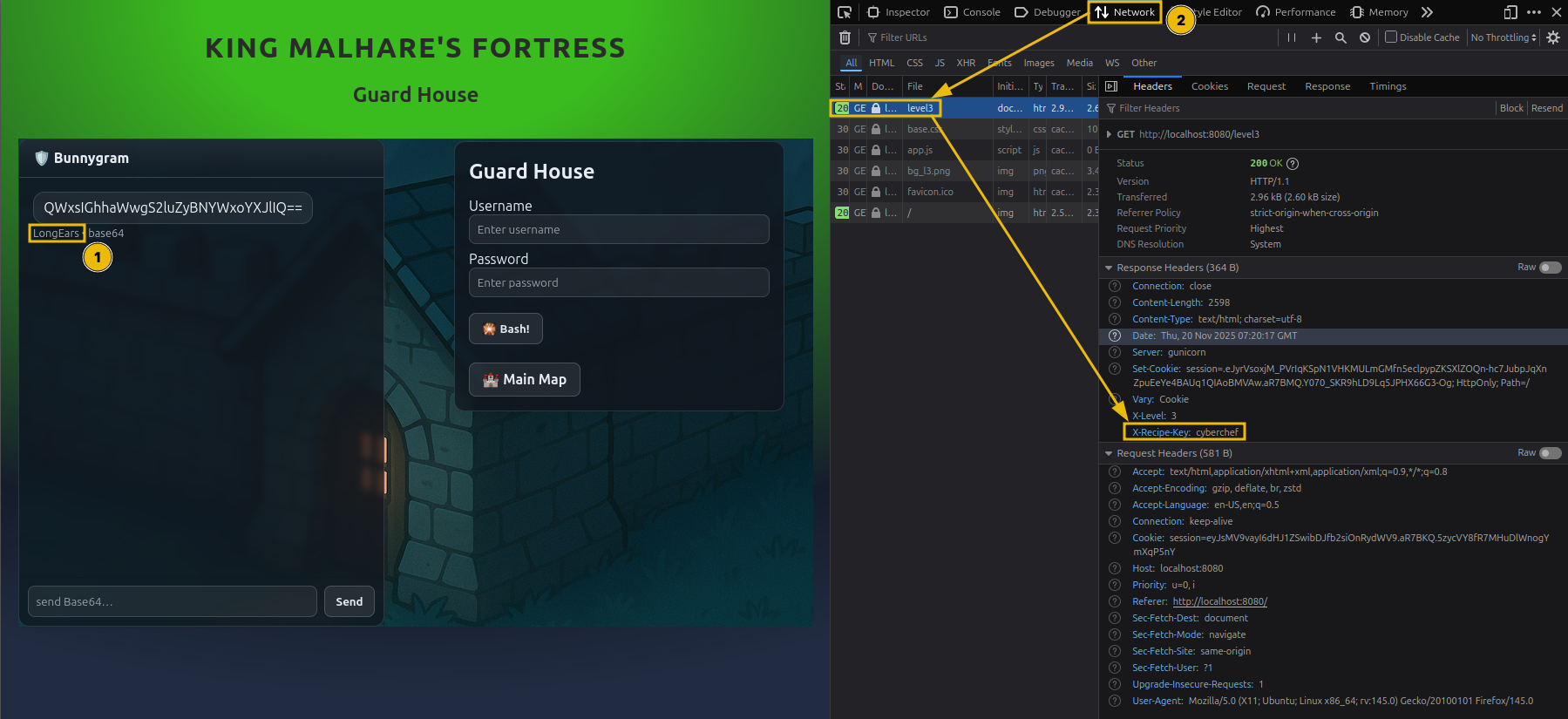This screenshot has height=719, width=1568.
Task: Click the element picker icon
Action: point(844,12)
